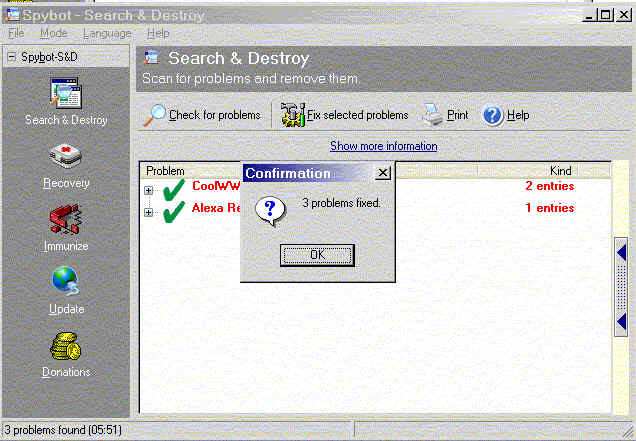Open Search & Destroy in the sidebar
The image size is (636, 441).
(66, 101)
